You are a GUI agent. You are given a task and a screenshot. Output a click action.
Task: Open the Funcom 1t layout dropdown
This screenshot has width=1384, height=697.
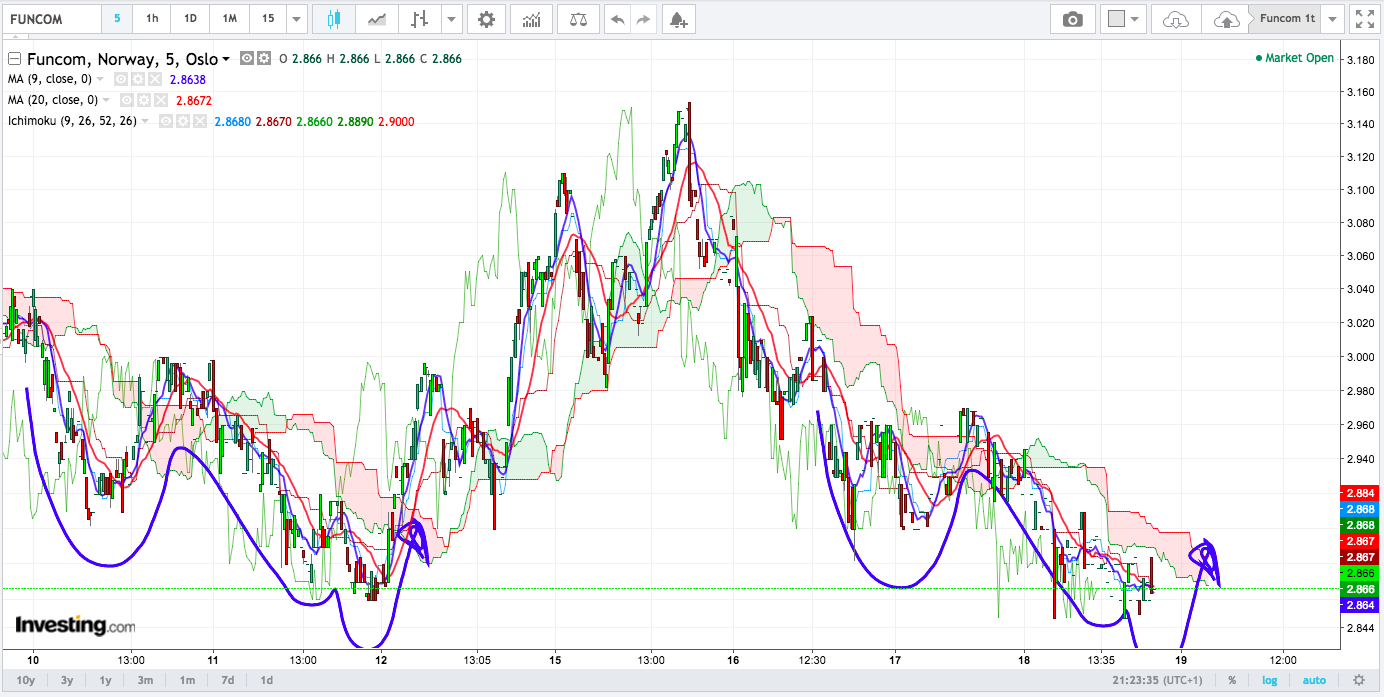point(1333,19)
